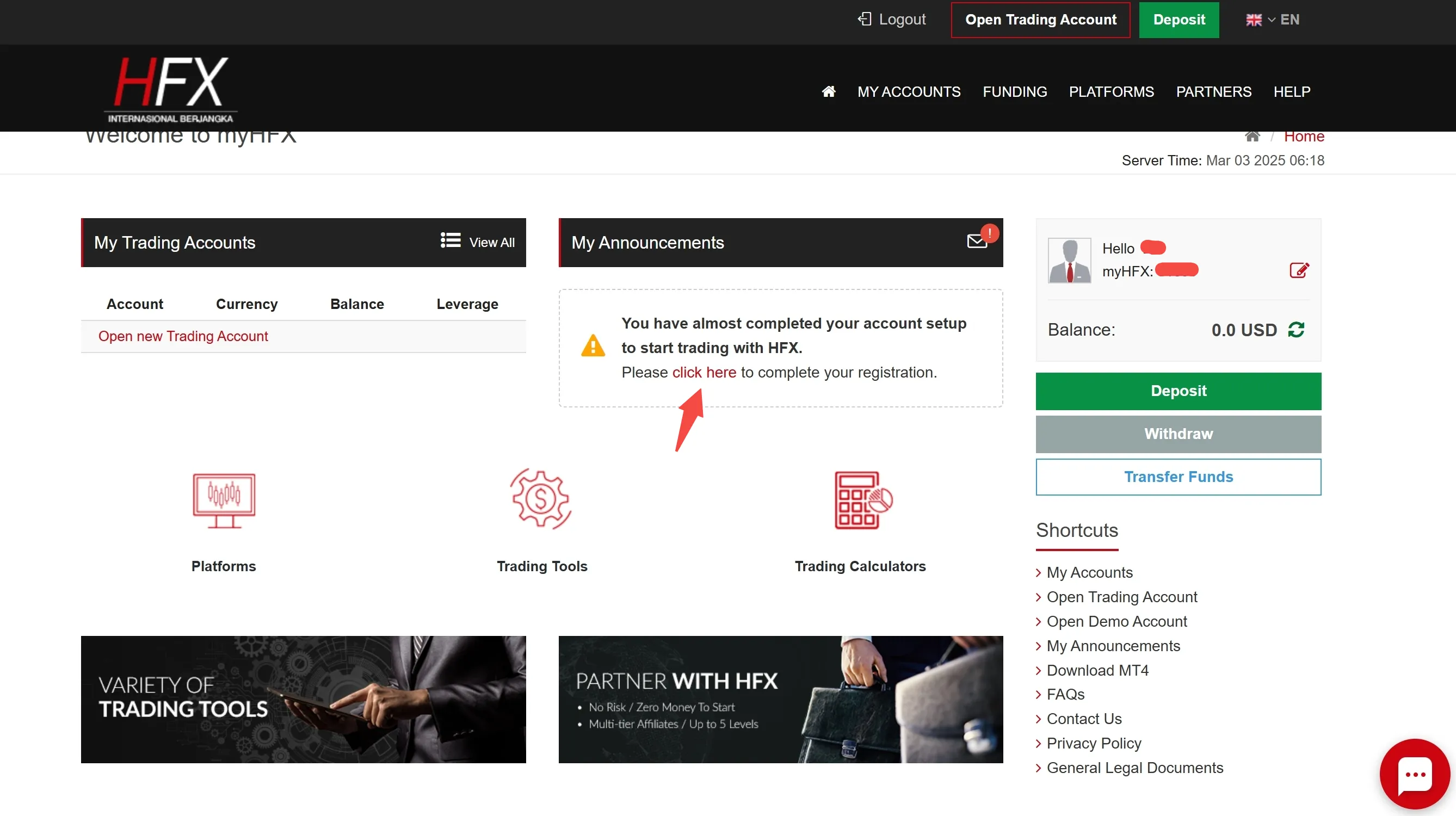Click the user avatar picture
This screenshot has height=816, width=1456.
pyautogui.click(x=1069, y=261)
